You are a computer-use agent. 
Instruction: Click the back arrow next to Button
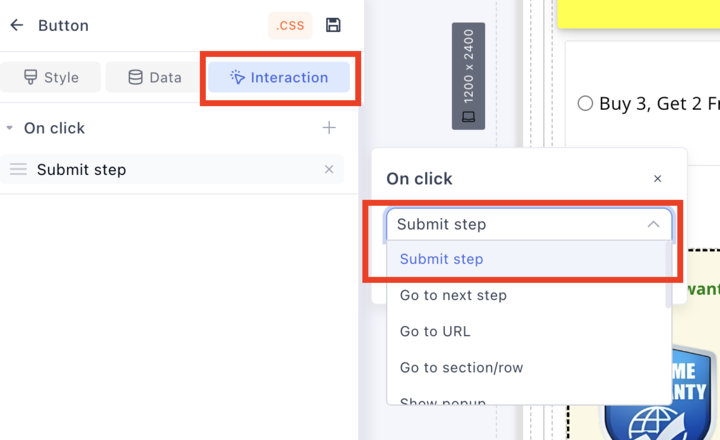tap(17, 26)
